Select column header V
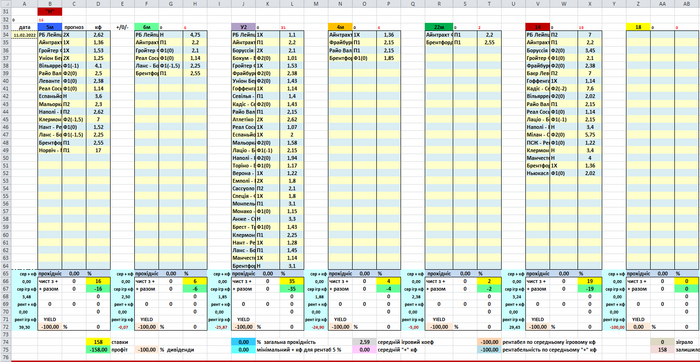The height and width of the screenshot is (362, 700). pyautogui.click(x=537, y=4)
